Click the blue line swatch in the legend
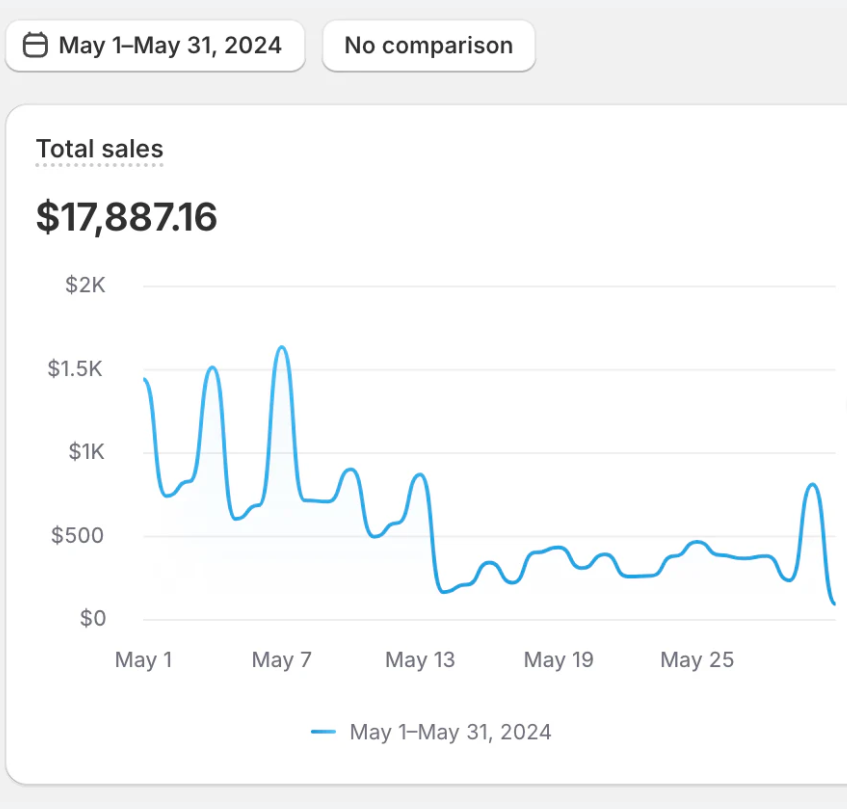Image resolution: width=847 pixels, height=809 pixels. [323, 732]
